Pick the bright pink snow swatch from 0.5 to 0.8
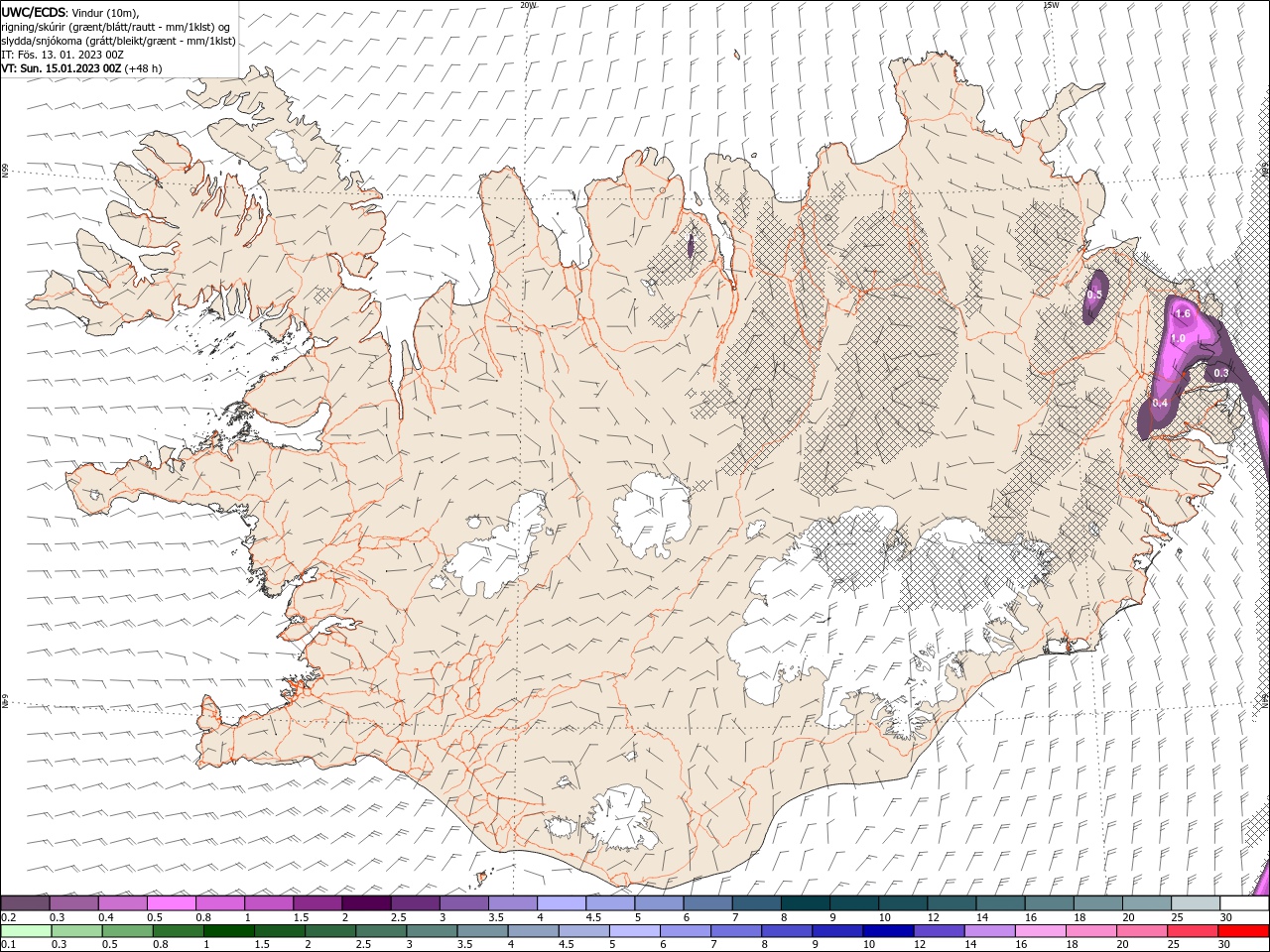The width and height of the screenshot is (1270, 952). click(x=171, y=902)
